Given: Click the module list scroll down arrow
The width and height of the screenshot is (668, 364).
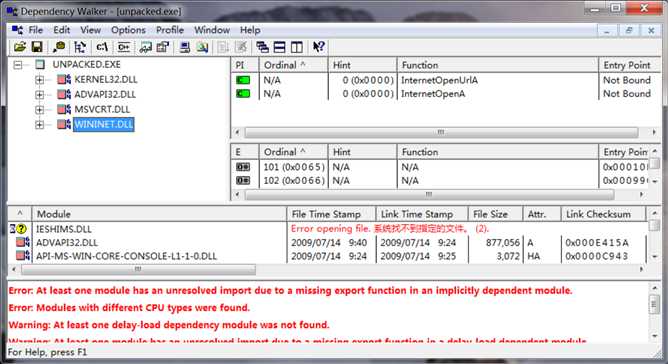Looking at the screenshot, I should point(655,257).
